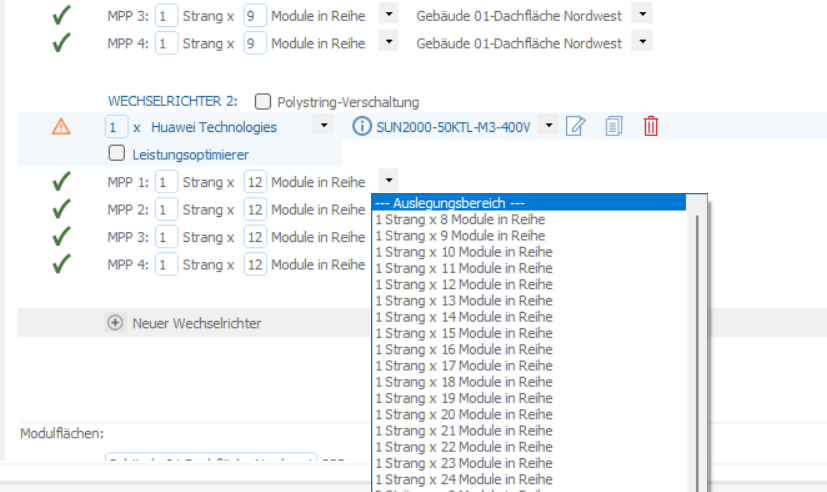The height and width of the screenshot is (492, 827).
Task: Pick "1 Strang x 24 Module in Reihe" option
Action: coord(463,479)
